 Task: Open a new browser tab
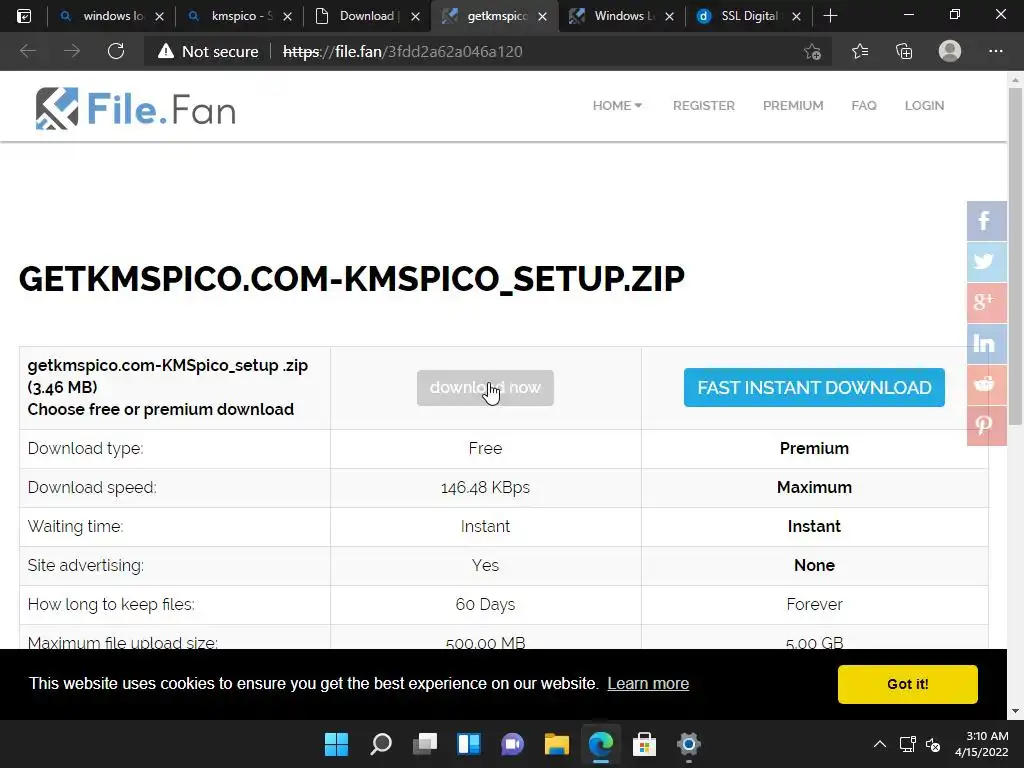(830, 16)
